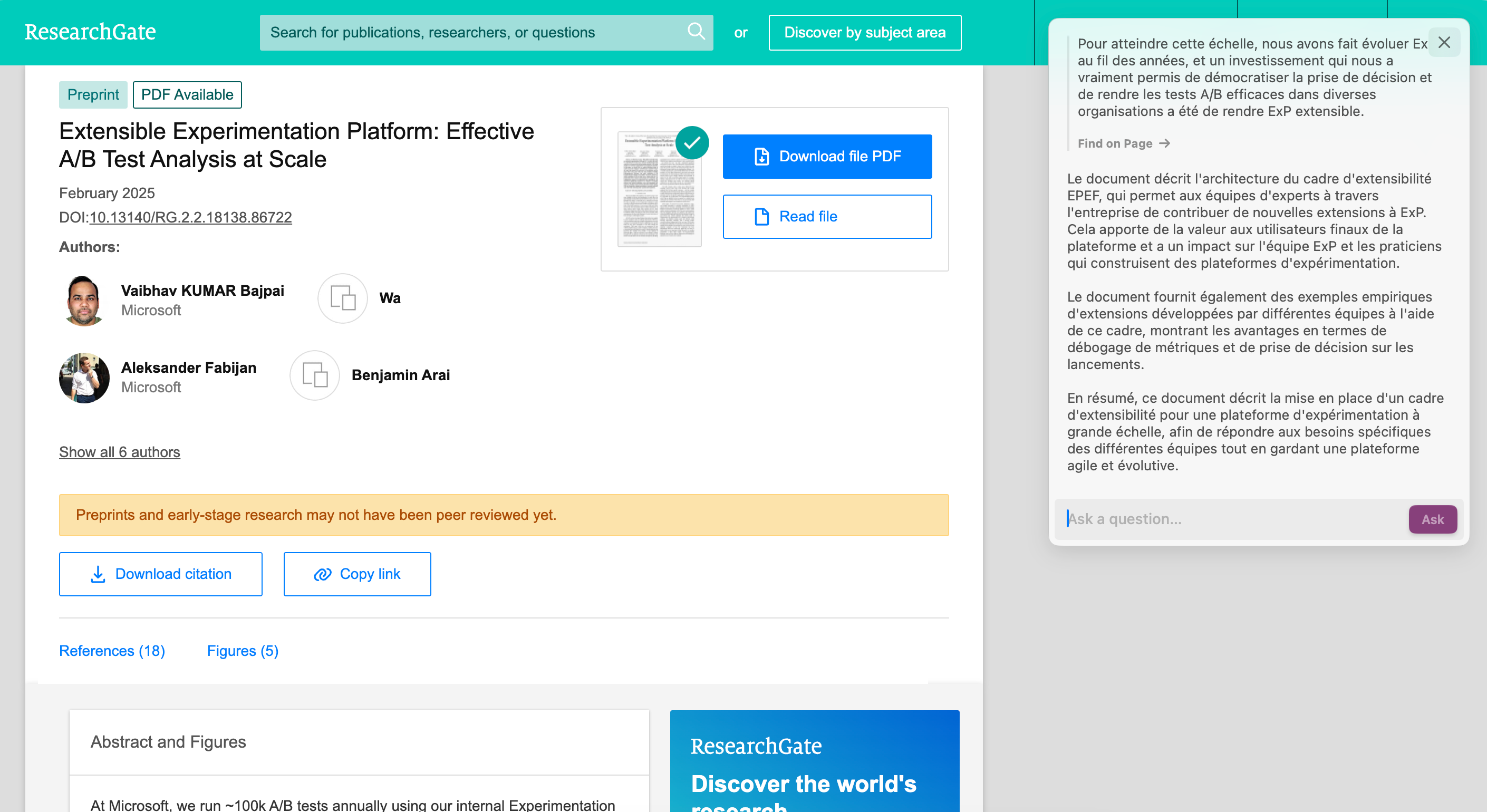
Task: Click the February 2025 date text
Action: pyautogui.click(x=107, y=193)
